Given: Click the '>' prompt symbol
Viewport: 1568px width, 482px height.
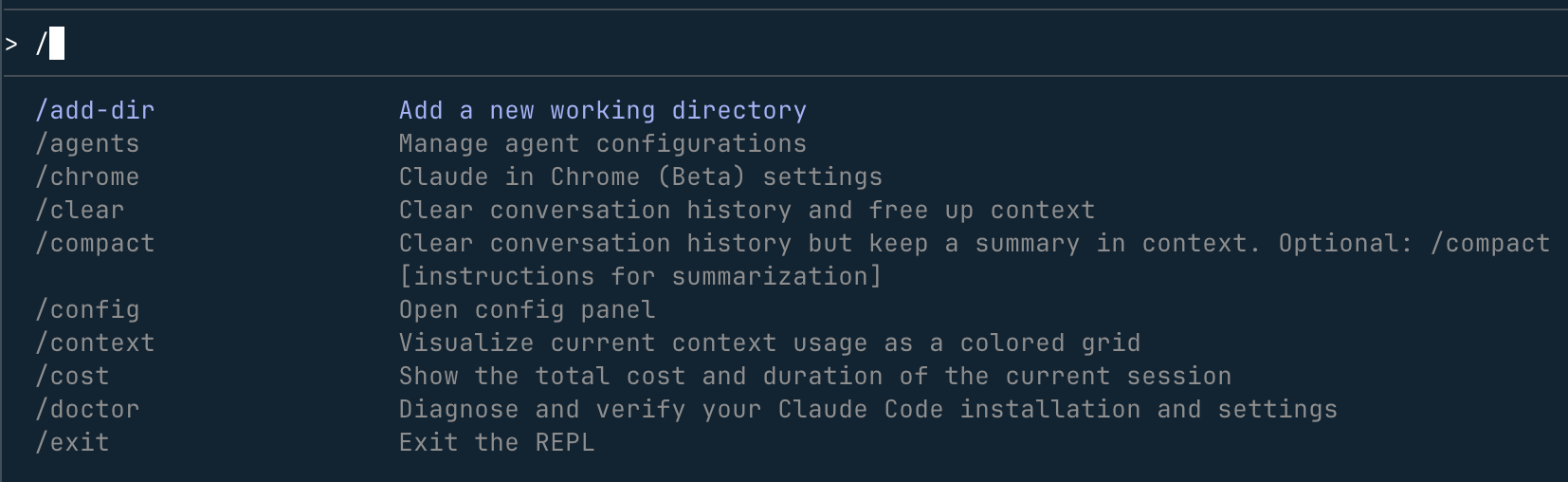Looking at the screenshot, I should pyautogui.click(x=11, y=44).
